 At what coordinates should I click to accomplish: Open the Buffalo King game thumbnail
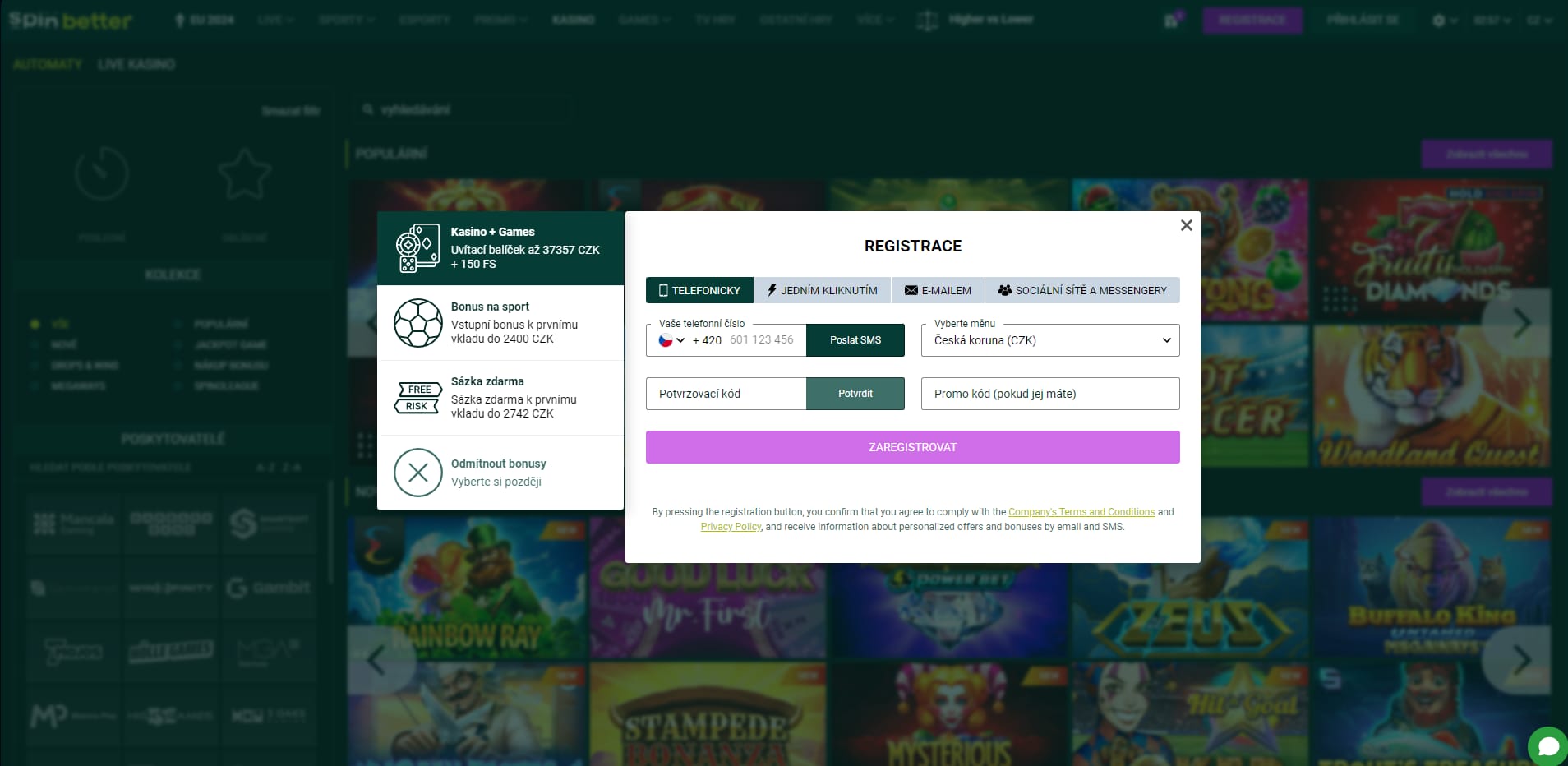pyautogui.click(x=1431, y=587)
